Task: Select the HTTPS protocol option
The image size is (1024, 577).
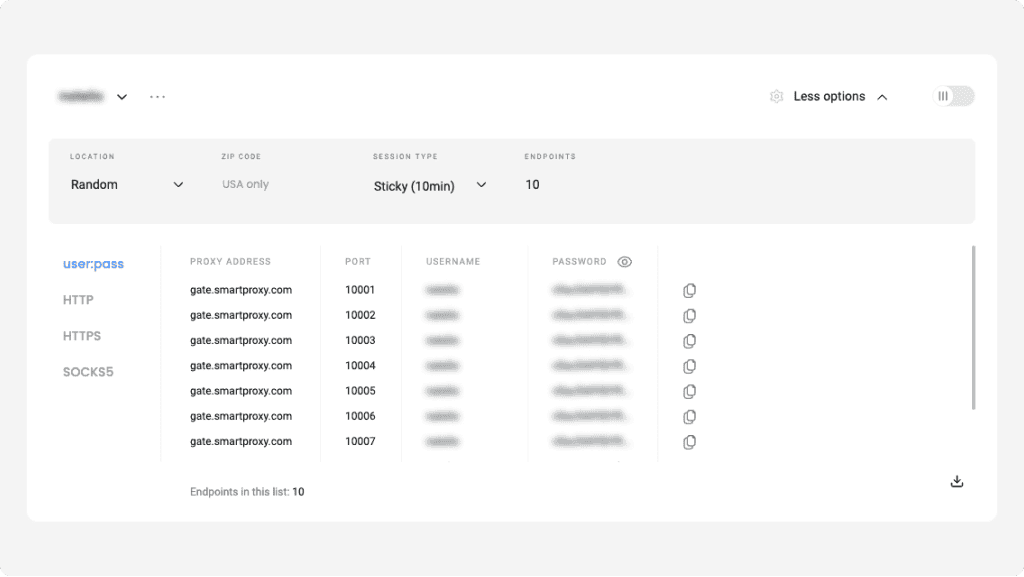Action: 82,335
